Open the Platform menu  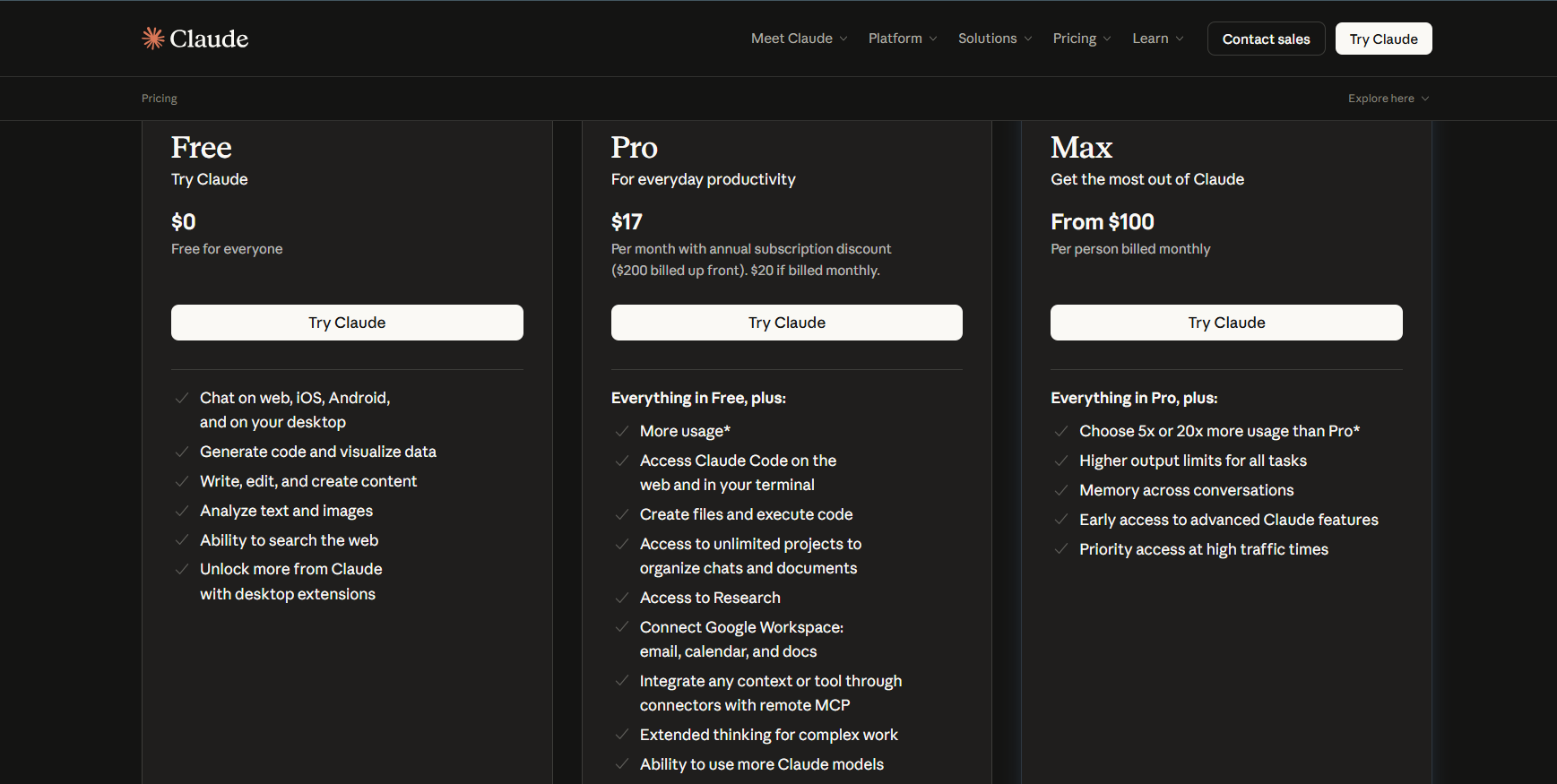(x=903, y=39)
